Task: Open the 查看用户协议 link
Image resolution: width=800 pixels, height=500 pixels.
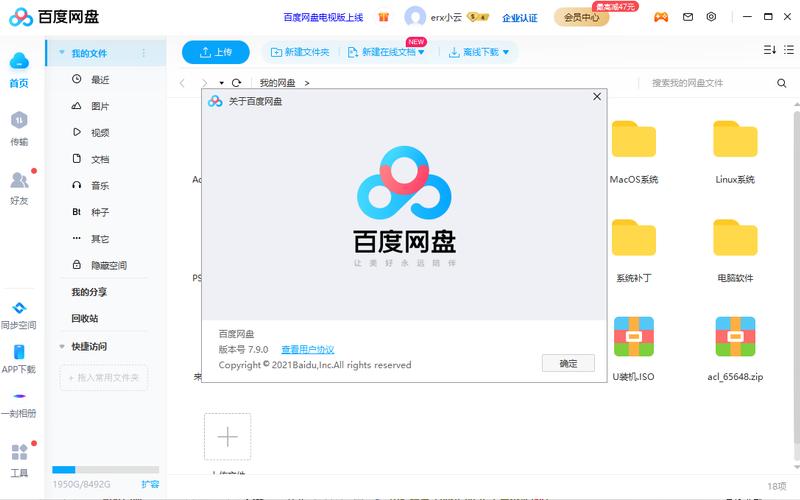Action: coord(308,349)
